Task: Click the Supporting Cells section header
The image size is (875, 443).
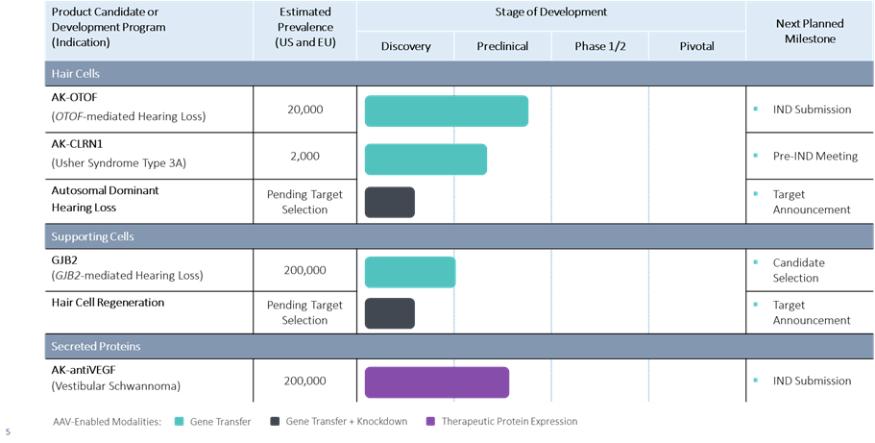Action: coord(92,237)
